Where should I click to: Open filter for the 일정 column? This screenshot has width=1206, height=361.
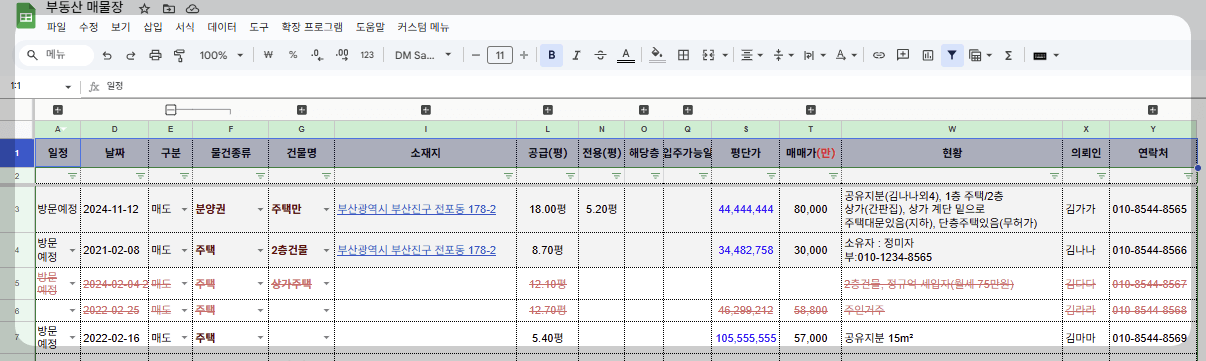(72, 175)
